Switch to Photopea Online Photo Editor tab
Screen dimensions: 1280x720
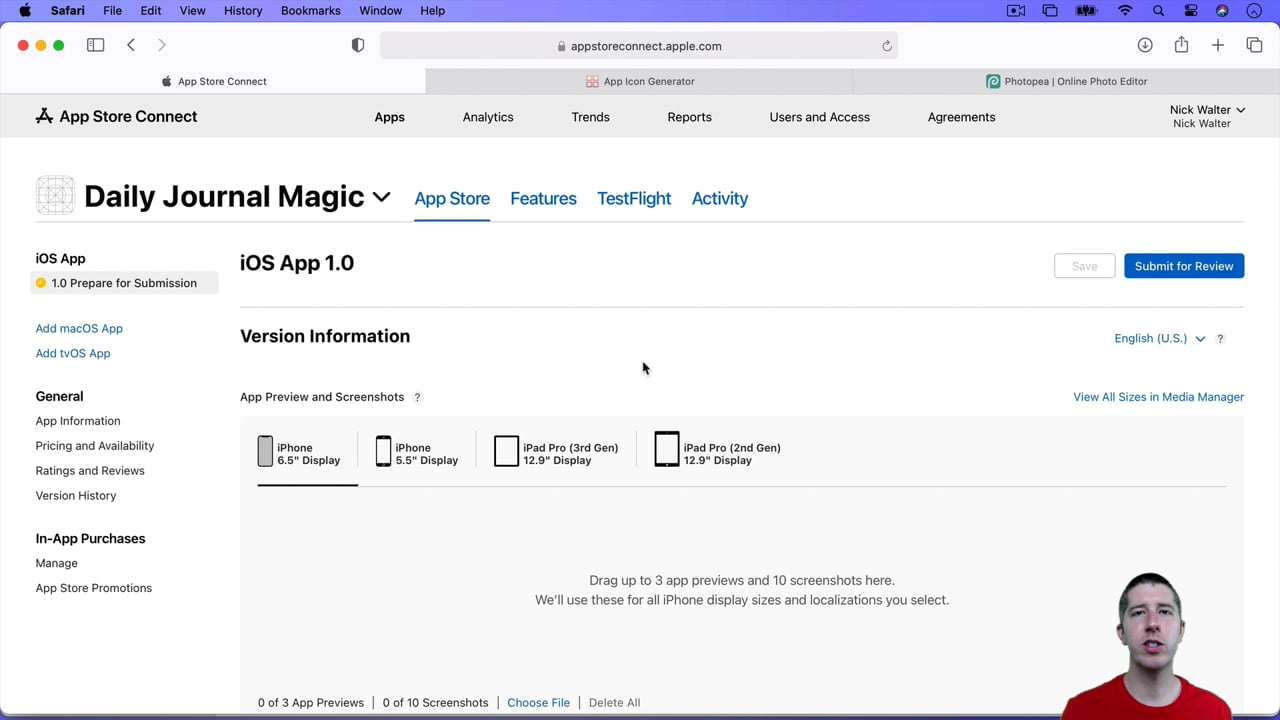1066,81
